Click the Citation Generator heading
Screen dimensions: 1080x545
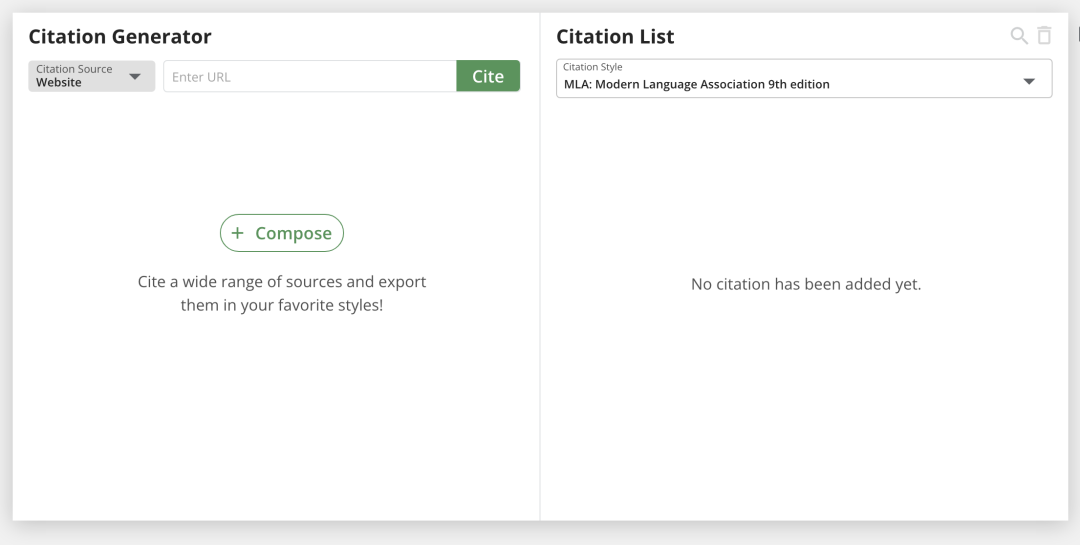120,36
